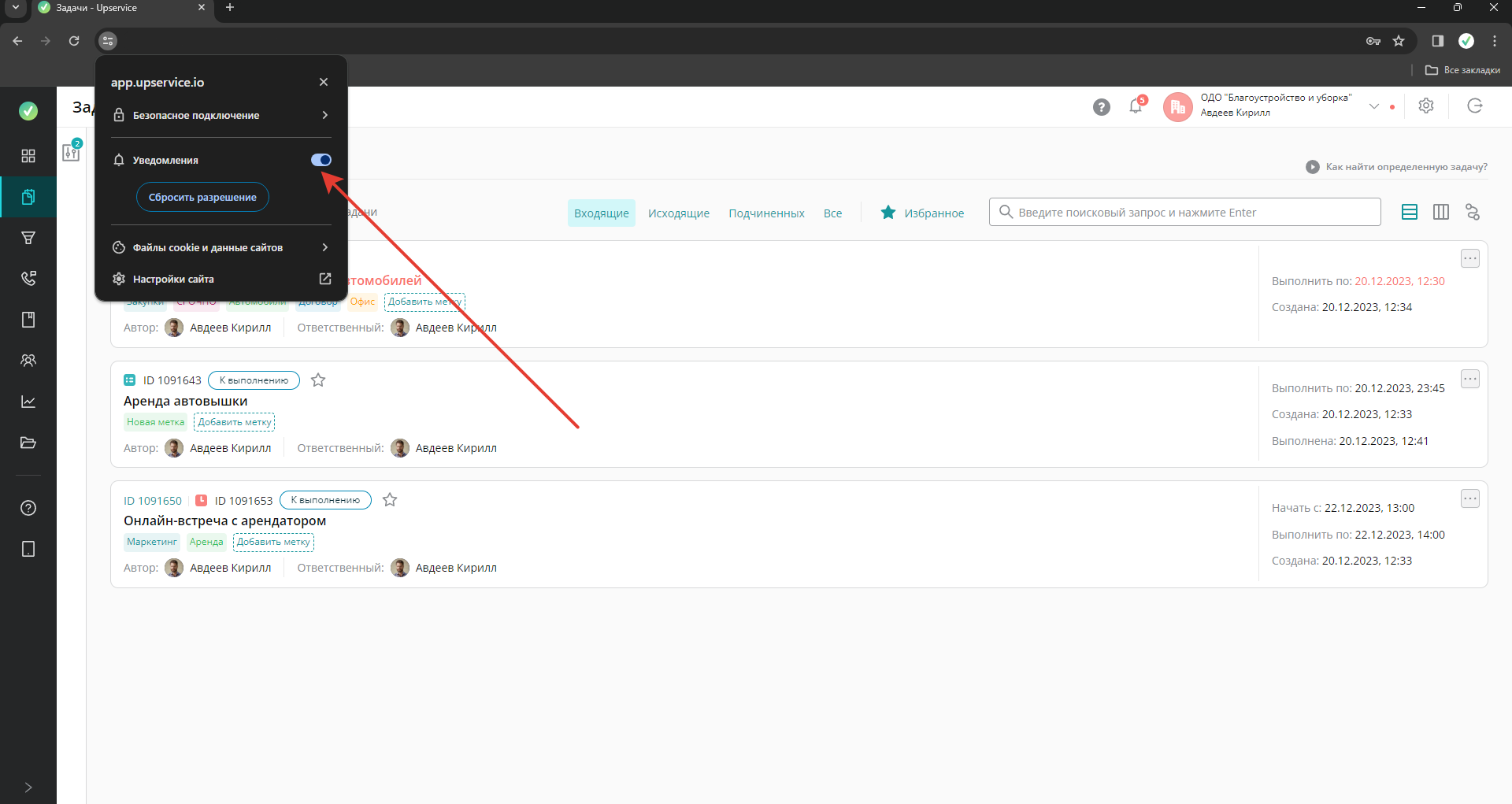Image resolution: width=1512 pixels, height=804 pixels.
Task: Open the bookmark document icon in sidebar
Action: tap(28, 320)
